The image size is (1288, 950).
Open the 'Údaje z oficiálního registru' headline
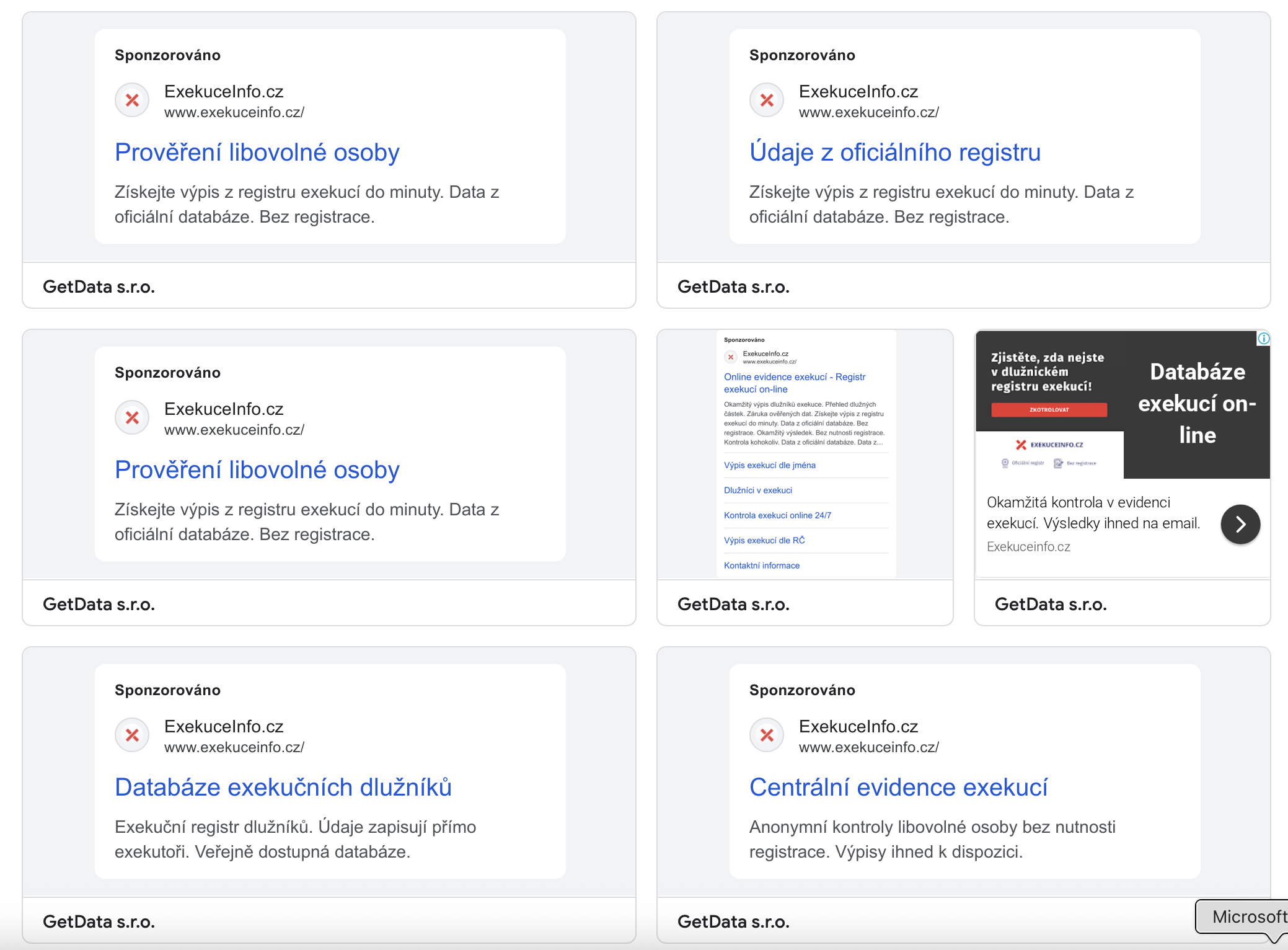[894, 153]
